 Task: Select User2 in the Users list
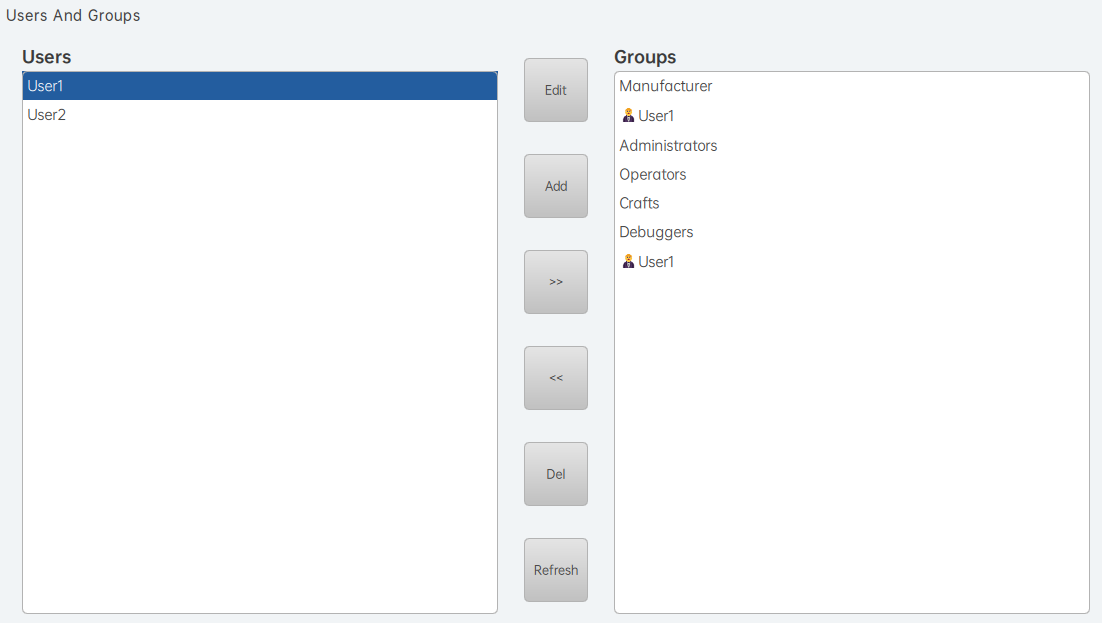pyautogui.click(x=46, y=115)
